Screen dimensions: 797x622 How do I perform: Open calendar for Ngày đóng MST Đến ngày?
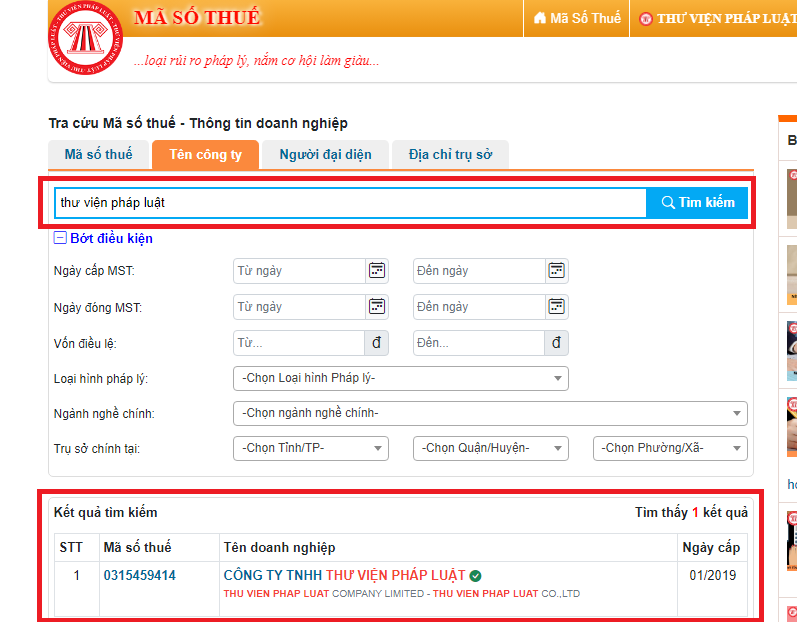pos(557,307)
